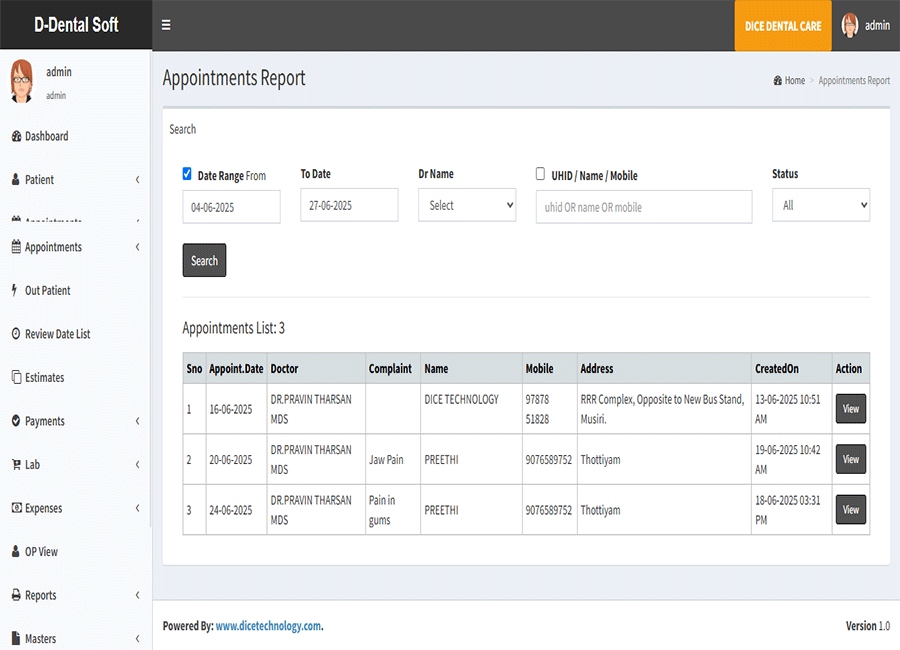The height and width of the screenshot is (650, 900).
Task: Click the Review Date List clock icon
Action: (x=16, y=334)
